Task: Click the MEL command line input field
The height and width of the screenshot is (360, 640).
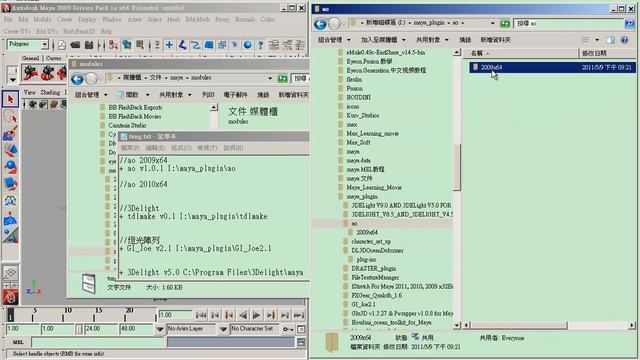Action: (98, 342)
